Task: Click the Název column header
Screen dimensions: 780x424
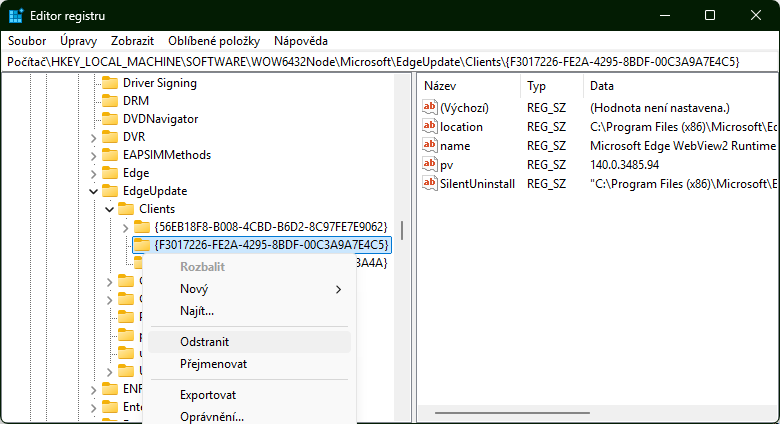Action: pos(440,86)
